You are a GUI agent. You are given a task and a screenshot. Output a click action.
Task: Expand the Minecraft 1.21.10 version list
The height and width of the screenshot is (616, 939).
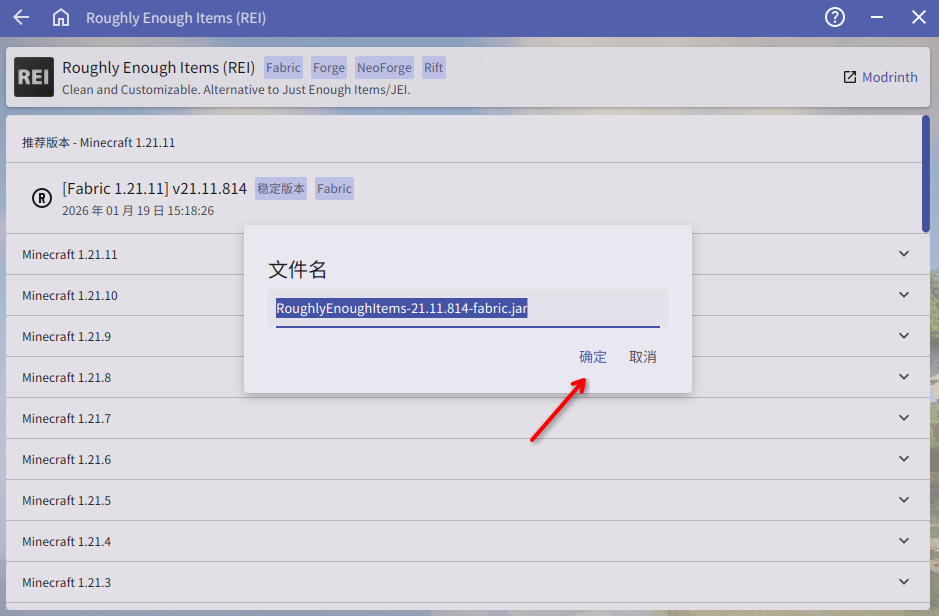point(904,296)
